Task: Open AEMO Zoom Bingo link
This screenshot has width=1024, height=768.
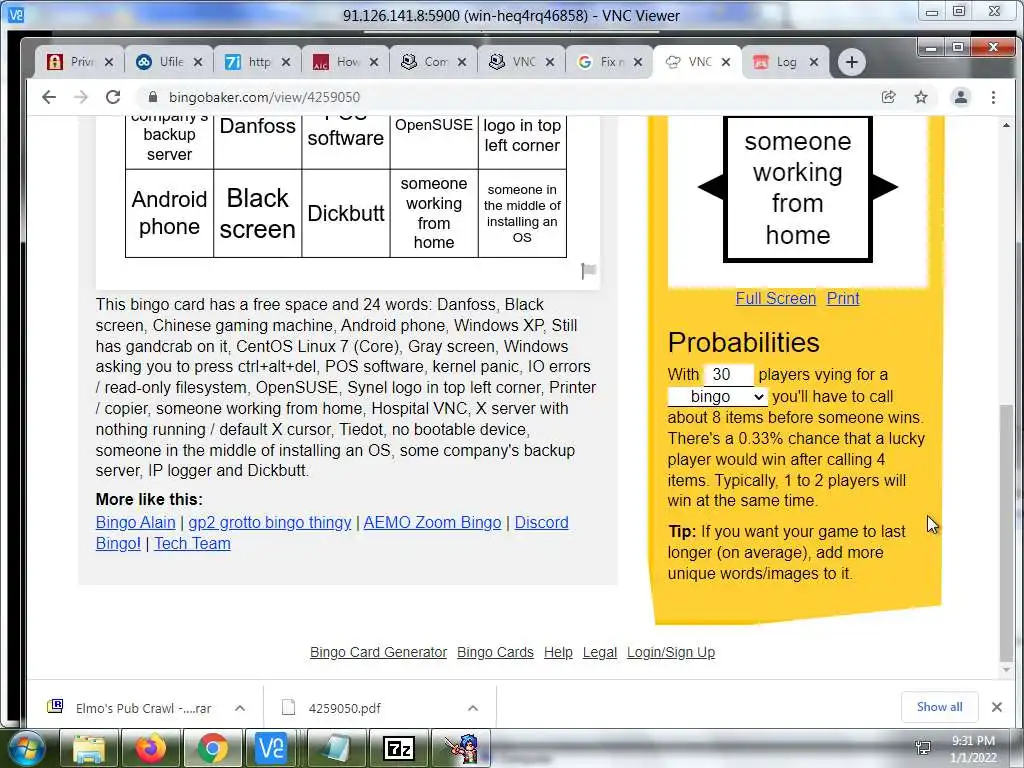Action: 432,522
